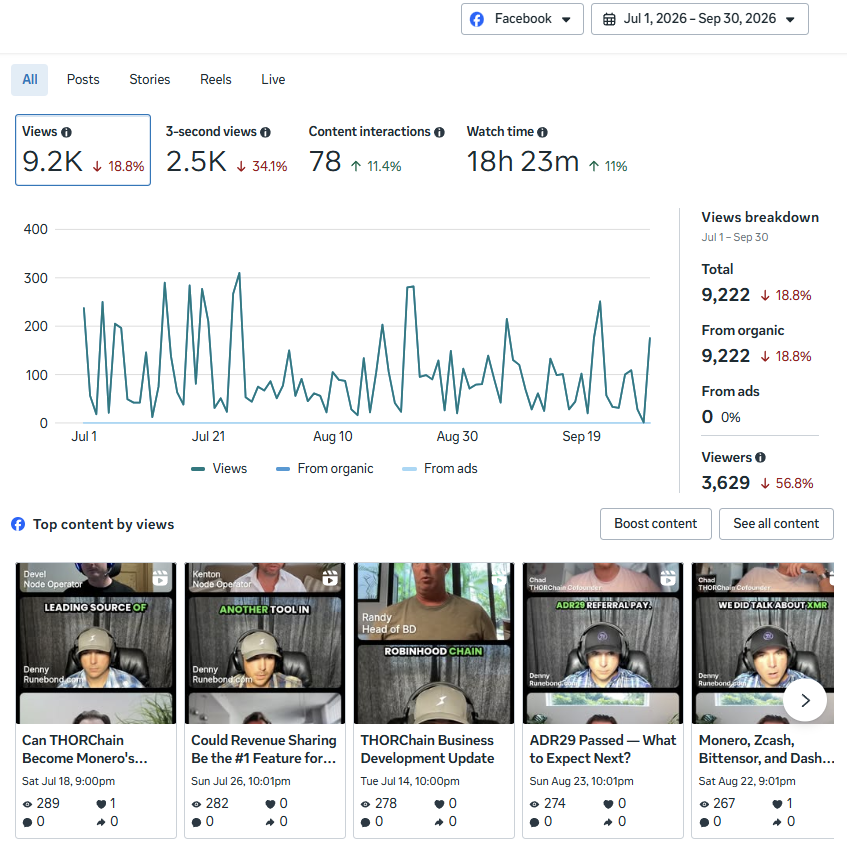Click the views eye icon showing 289
The image size is (847, 851).
(x=27, y=804)
